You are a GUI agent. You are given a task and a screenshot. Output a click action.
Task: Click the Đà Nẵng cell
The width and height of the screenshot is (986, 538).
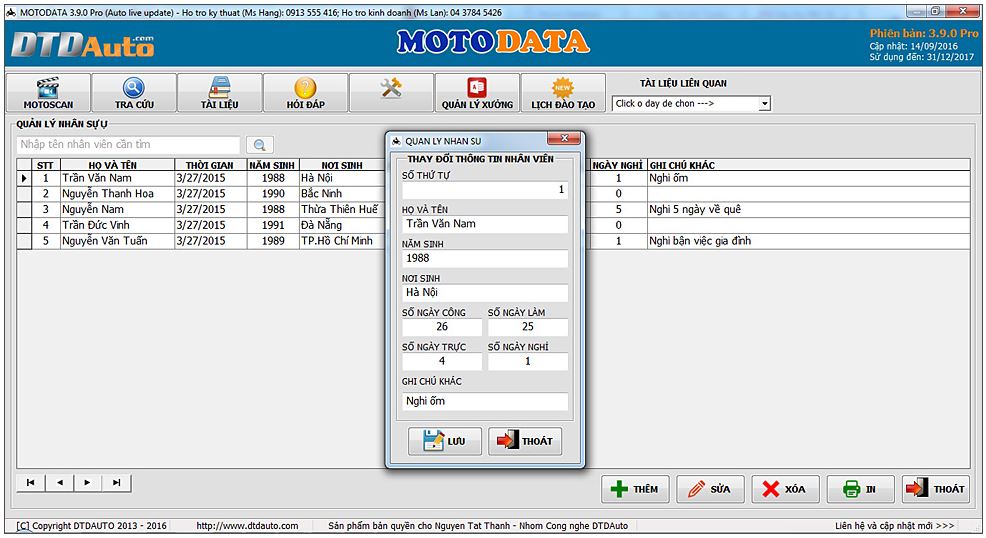[342, 226]
